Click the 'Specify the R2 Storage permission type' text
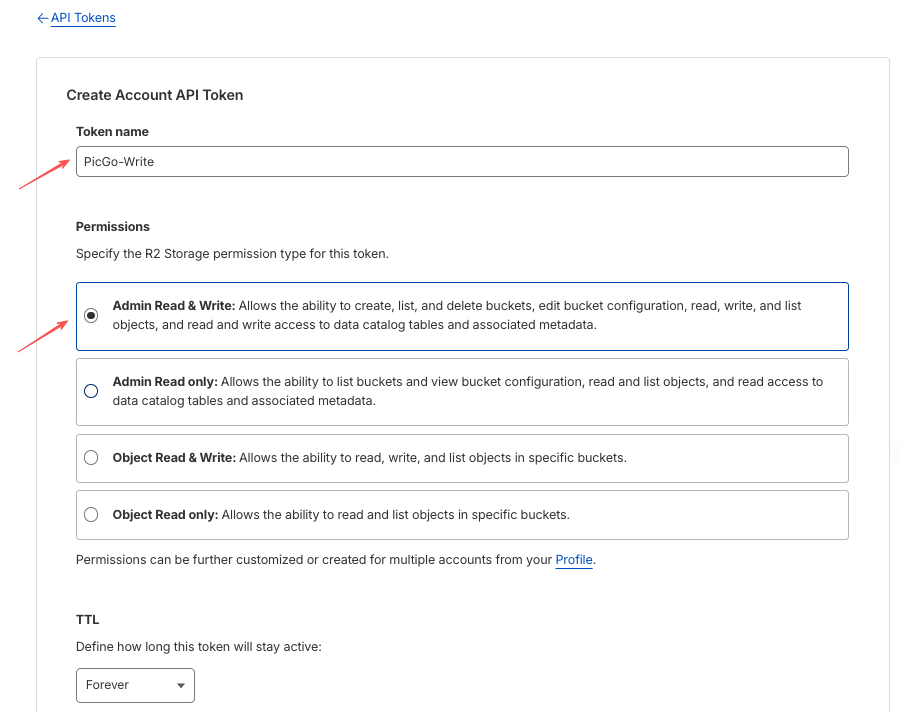899x712 pixels. click(x=232, y=254)
